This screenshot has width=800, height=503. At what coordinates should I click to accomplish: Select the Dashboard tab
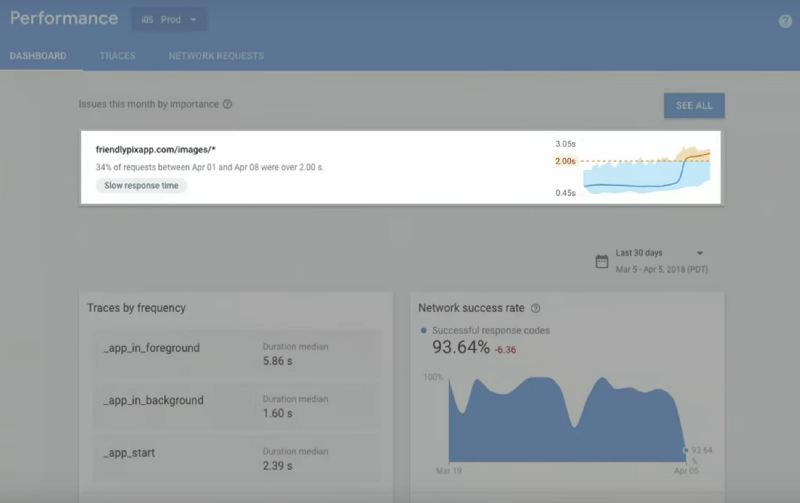coord(38,56)
